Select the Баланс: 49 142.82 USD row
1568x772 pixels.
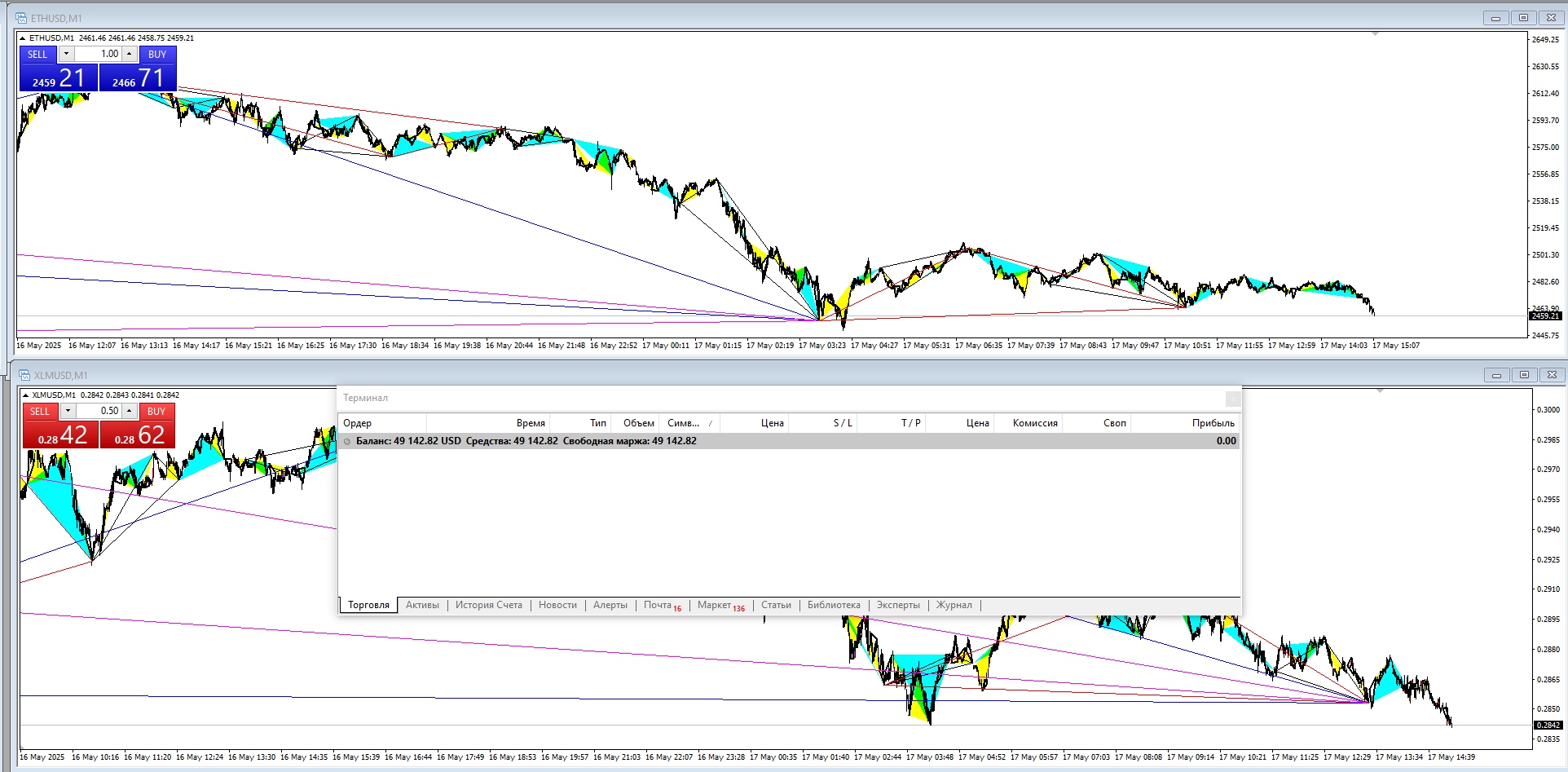[x=789, y=441]
